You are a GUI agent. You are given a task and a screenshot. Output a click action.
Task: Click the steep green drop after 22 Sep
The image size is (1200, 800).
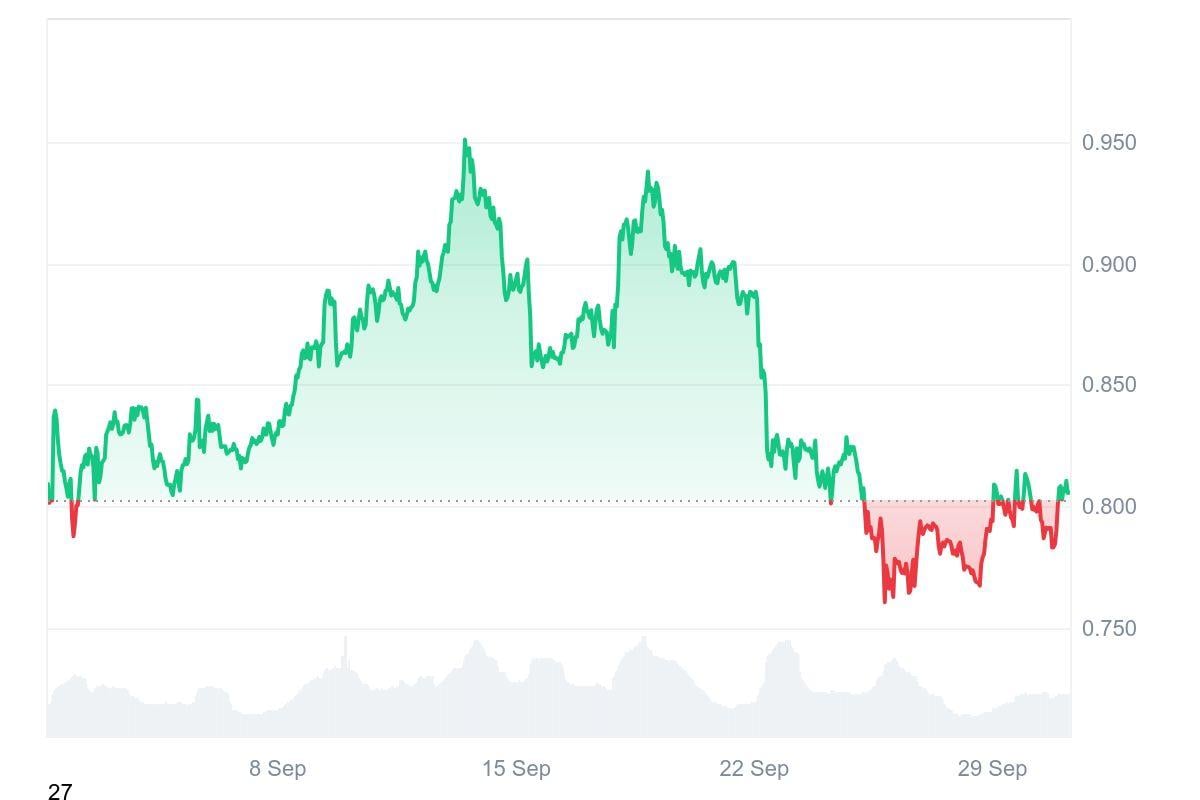pyautogui.click(x=764, y=400)
